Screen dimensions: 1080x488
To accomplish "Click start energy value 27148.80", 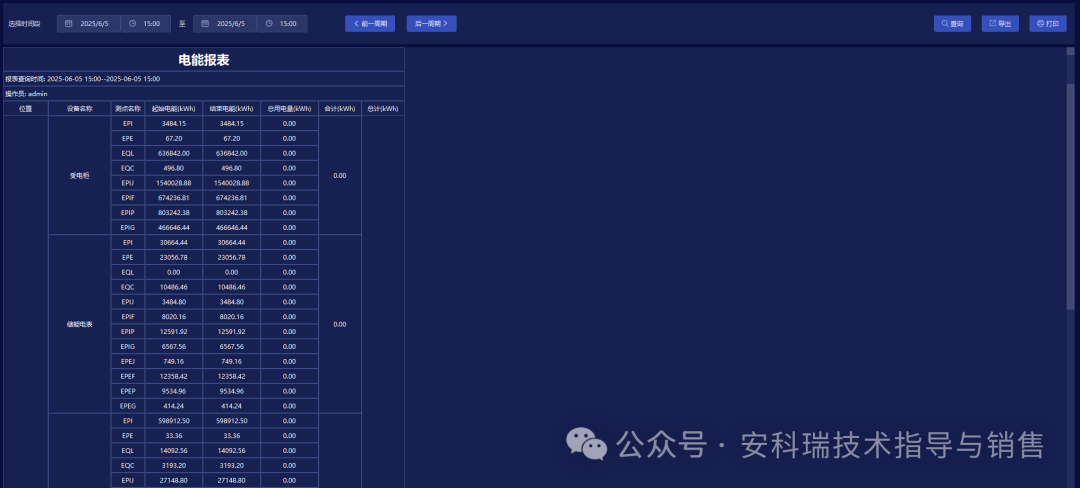I will (174, 480).
